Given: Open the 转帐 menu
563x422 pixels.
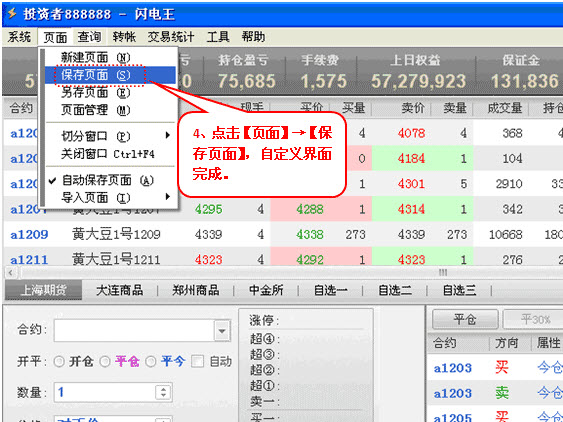Looking at the screenshot, I should [x=124, y=37].
